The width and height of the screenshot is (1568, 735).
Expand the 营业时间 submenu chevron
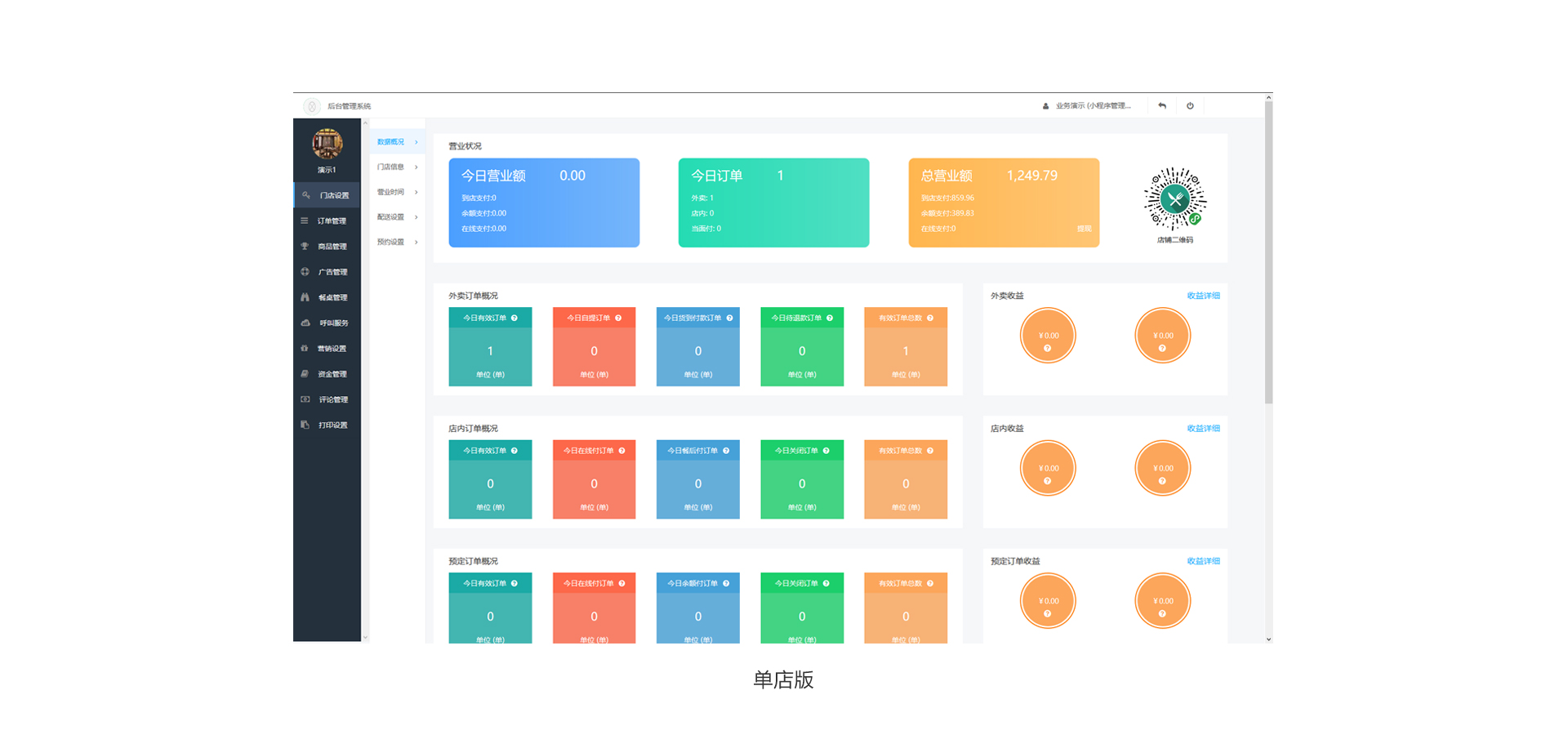[x=416, y=192]
